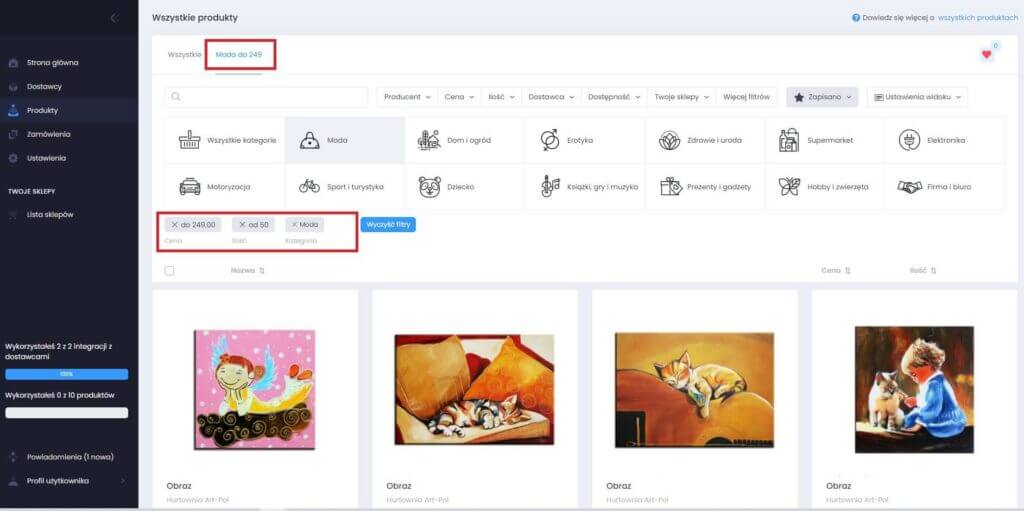
Task: Expand the Dostawca filter dropdown
Action: click(551, 97)
